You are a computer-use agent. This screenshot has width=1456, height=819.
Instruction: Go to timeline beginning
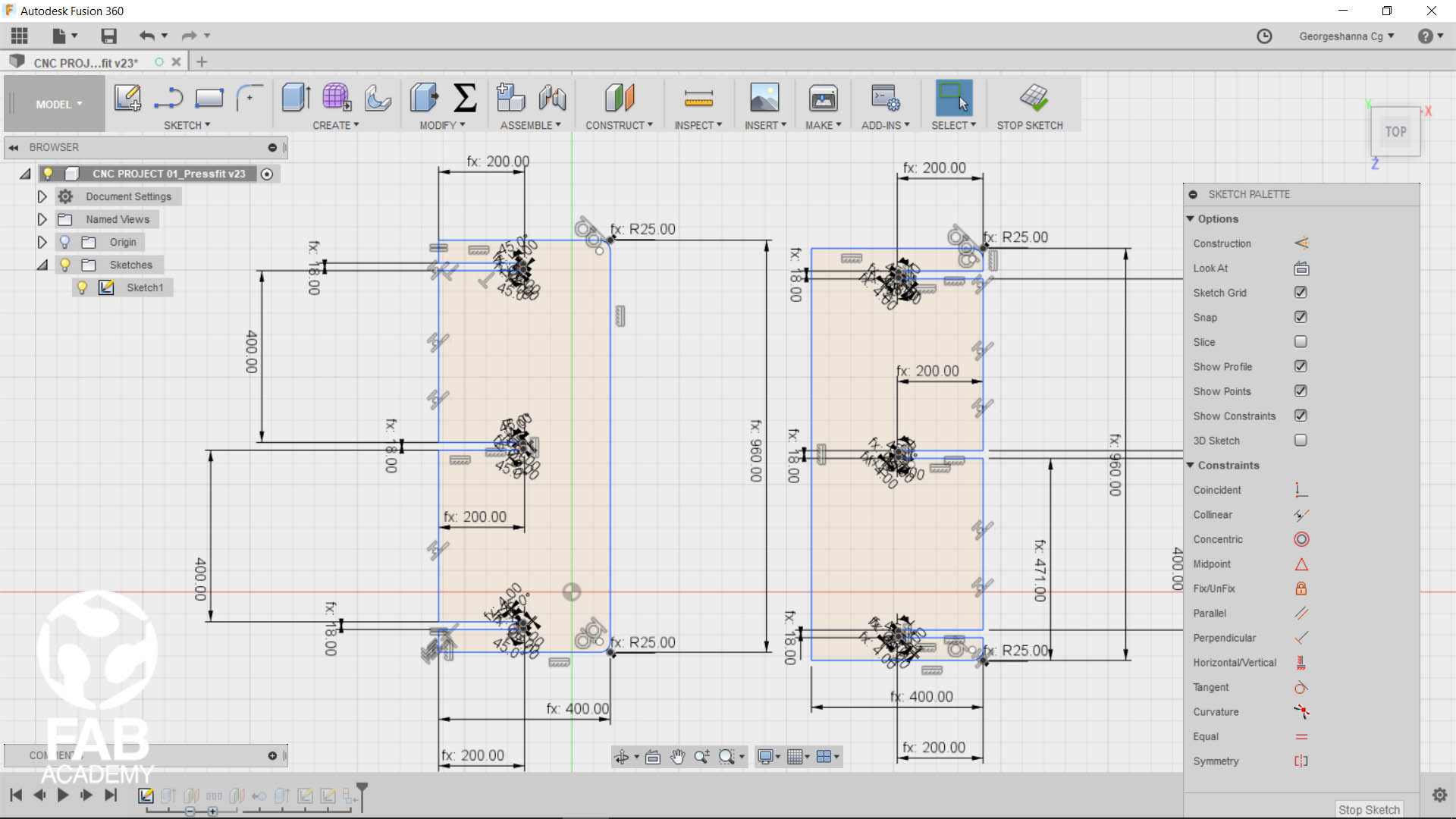(x=16, y=795)
